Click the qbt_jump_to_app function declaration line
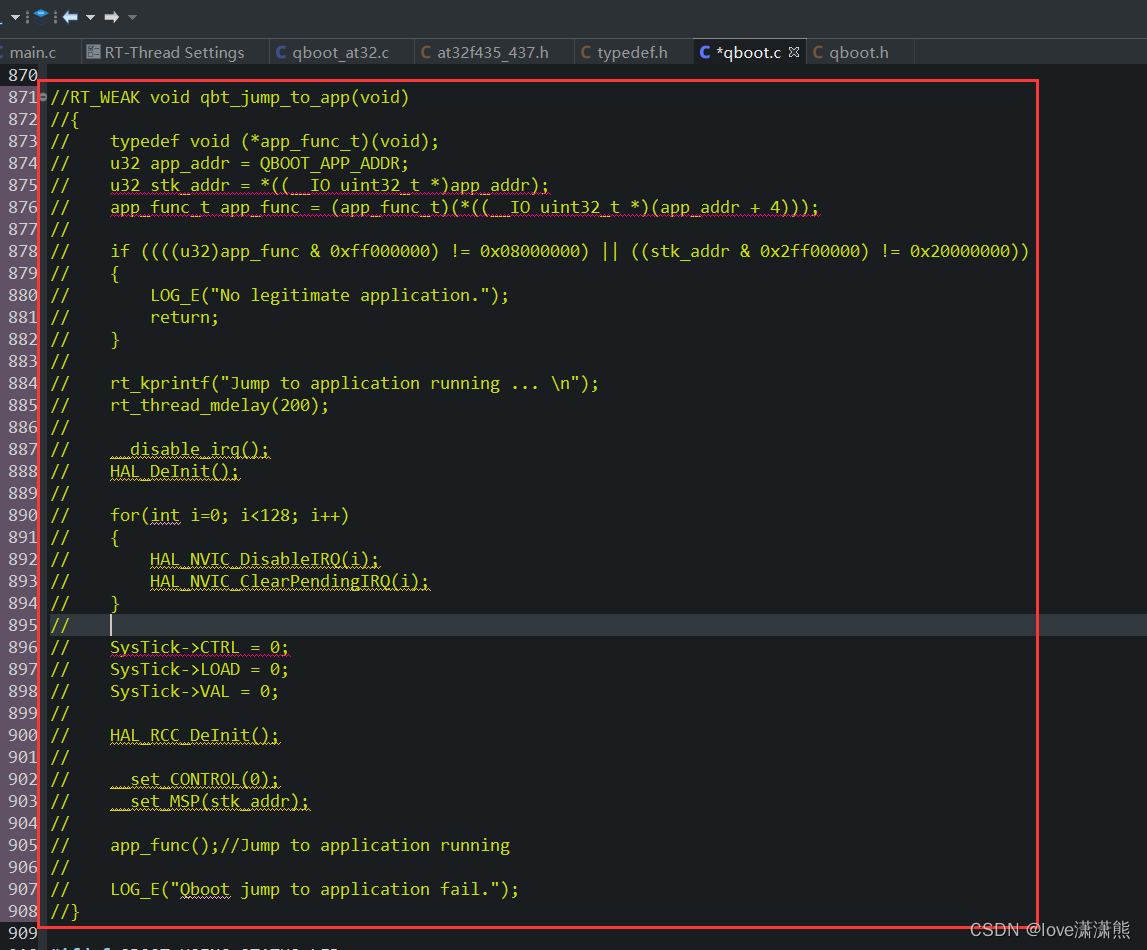The width and height of the screenshot is (1147, 950). pyautogui.click(x=230, y=97)
